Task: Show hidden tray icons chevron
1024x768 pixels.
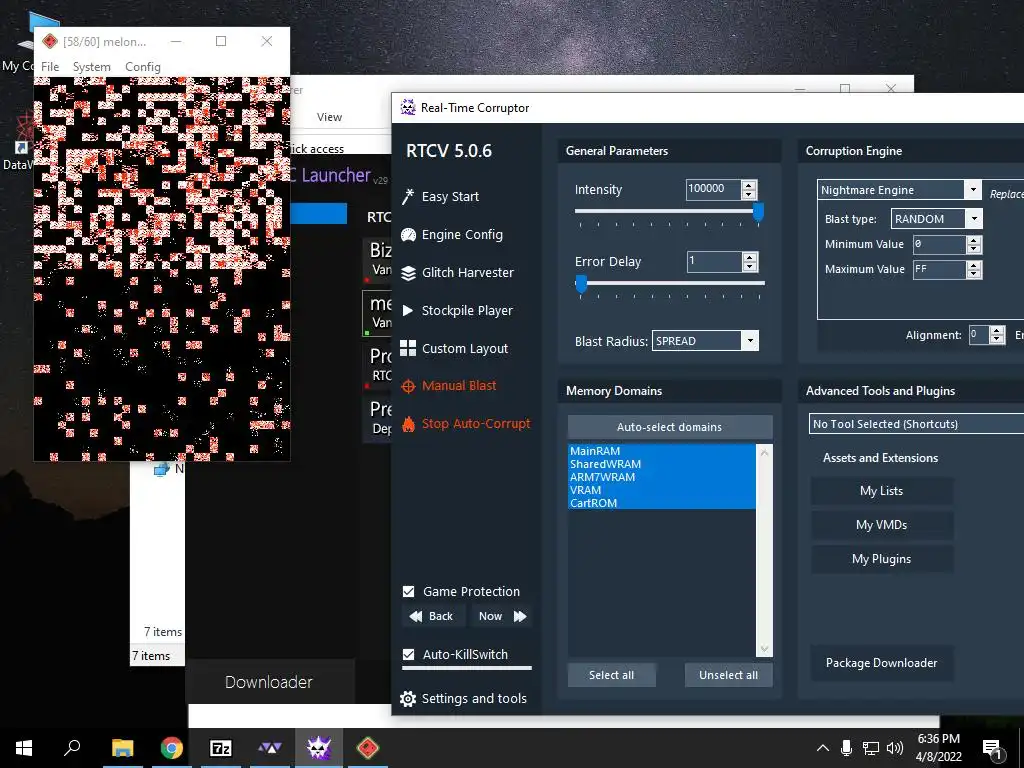Action: pyautogui.click(x=823, y=748)
